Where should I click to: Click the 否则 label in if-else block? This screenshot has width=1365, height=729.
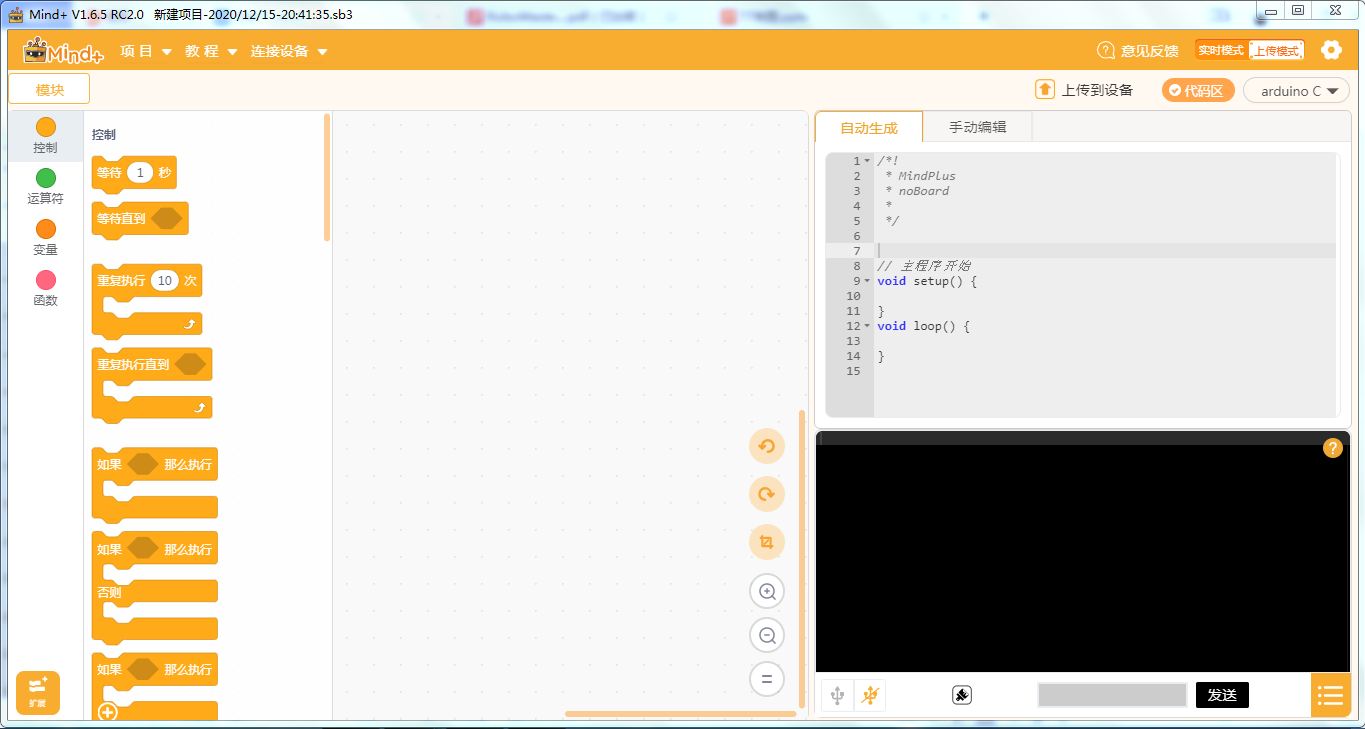point(109,592)
